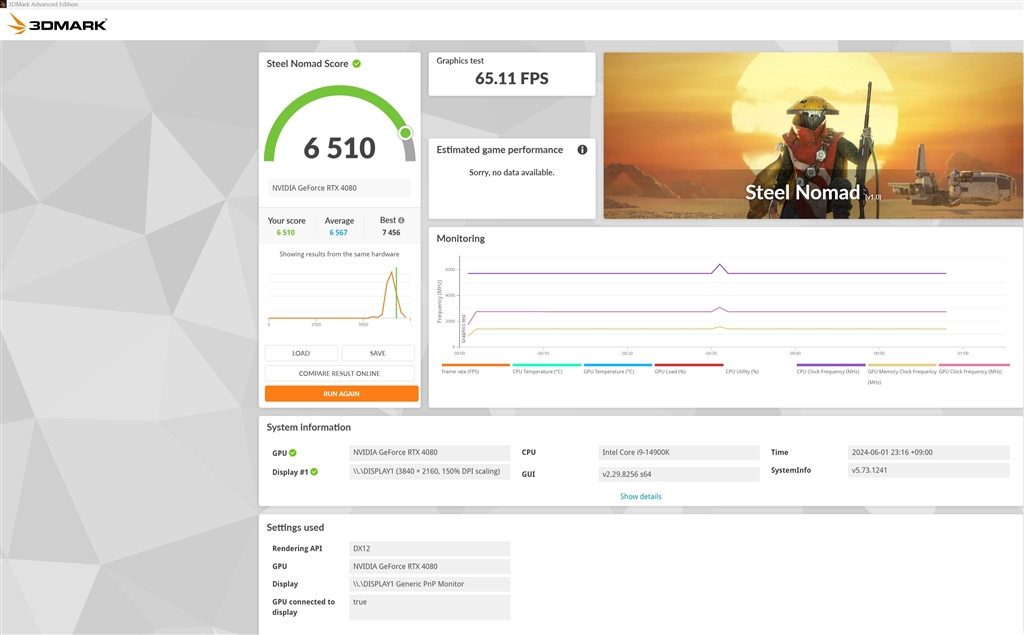Viewport: 1024px width, 635px height.
Task: Toggle the CPU Temperature legend entry
Action: 547,369
